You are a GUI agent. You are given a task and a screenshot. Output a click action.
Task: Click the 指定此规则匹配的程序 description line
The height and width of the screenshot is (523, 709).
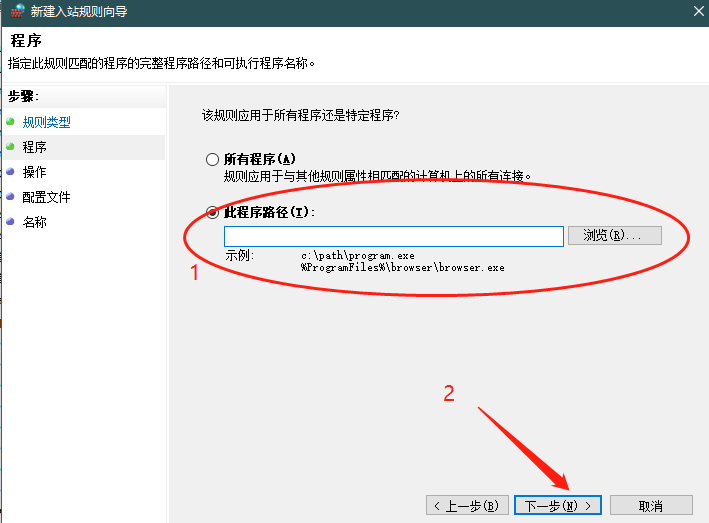coord(161,63)
